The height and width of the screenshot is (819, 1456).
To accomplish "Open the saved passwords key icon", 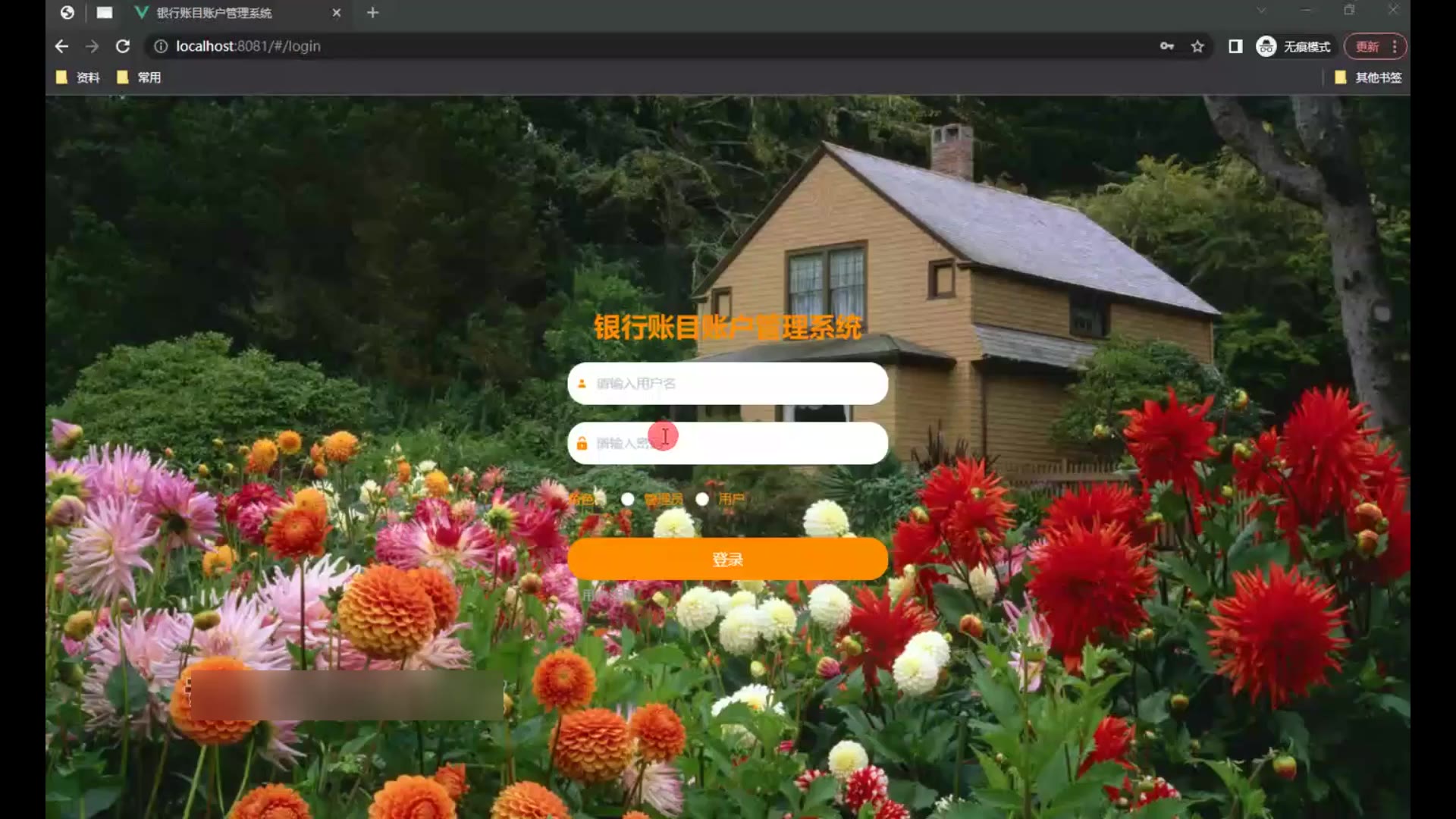I will [1167, 46].
